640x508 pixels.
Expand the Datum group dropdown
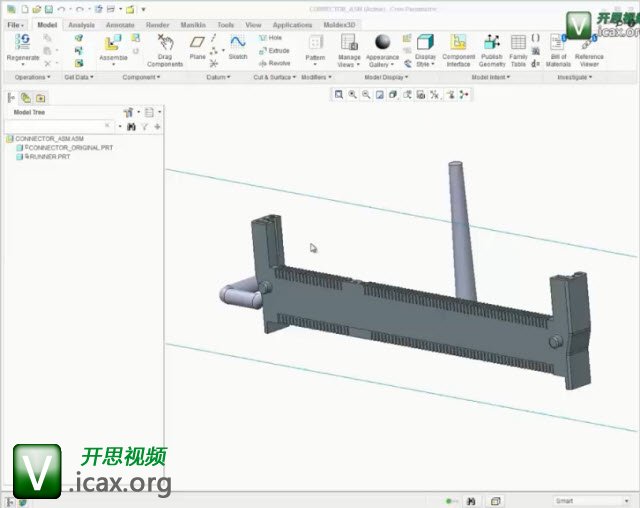pos(218,77)
